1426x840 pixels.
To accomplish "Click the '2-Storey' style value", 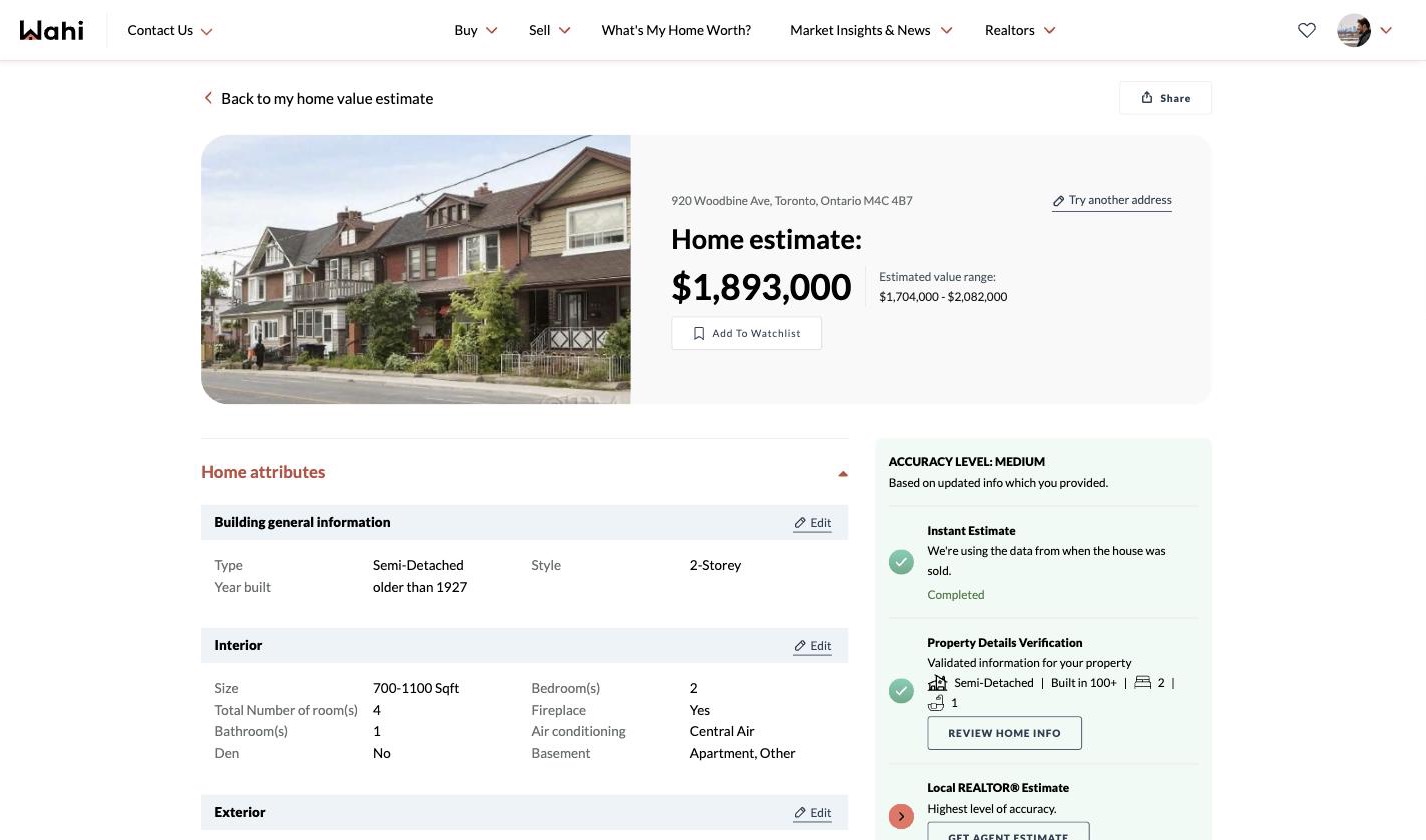I will pos(716,565).
